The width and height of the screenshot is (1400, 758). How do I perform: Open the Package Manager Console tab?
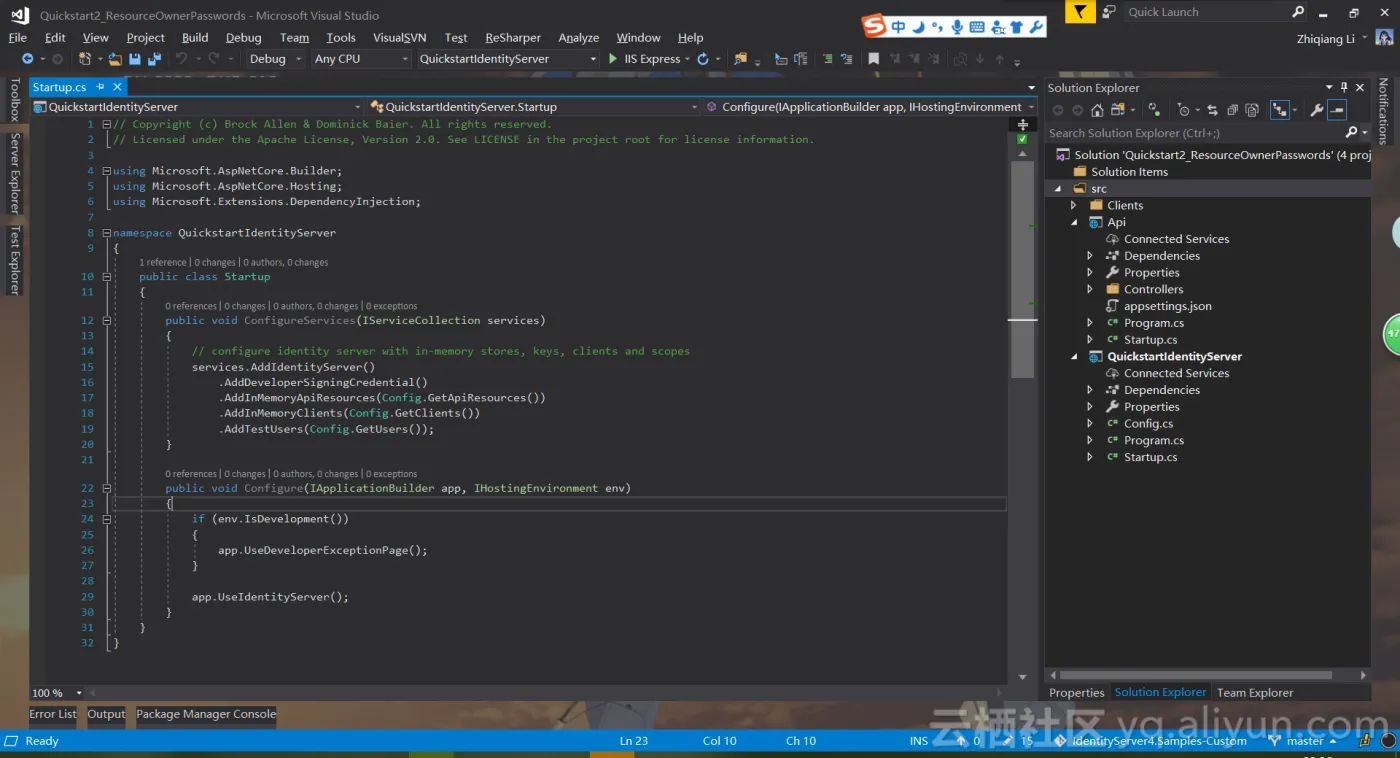pyautogui.click(x=206, y=714)
